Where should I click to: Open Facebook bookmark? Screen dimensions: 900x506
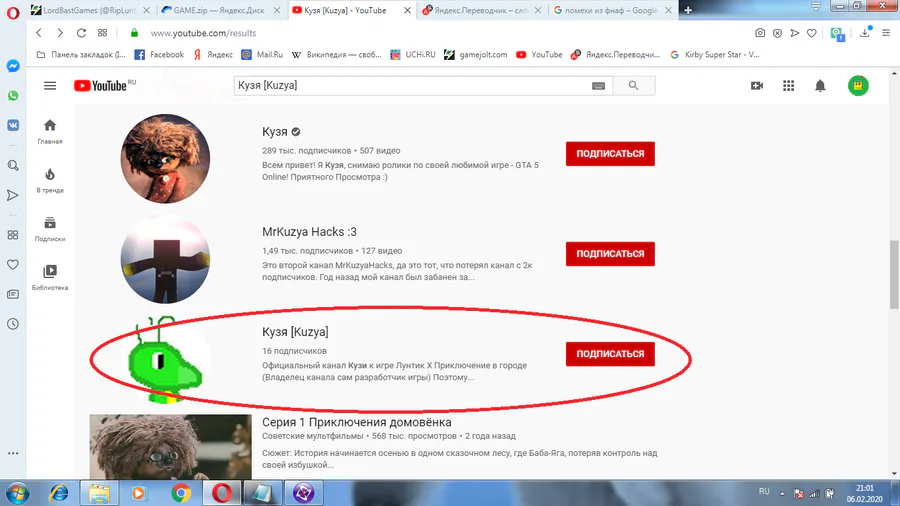coord(159,55)
